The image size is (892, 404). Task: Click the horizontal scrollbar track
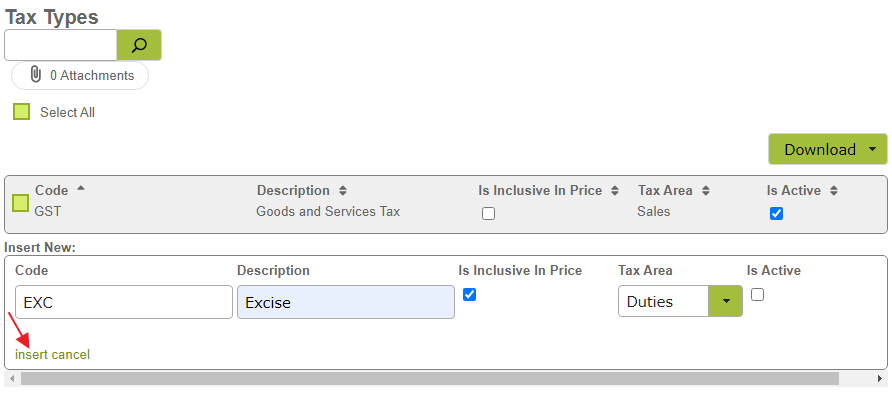pos(430,378)
